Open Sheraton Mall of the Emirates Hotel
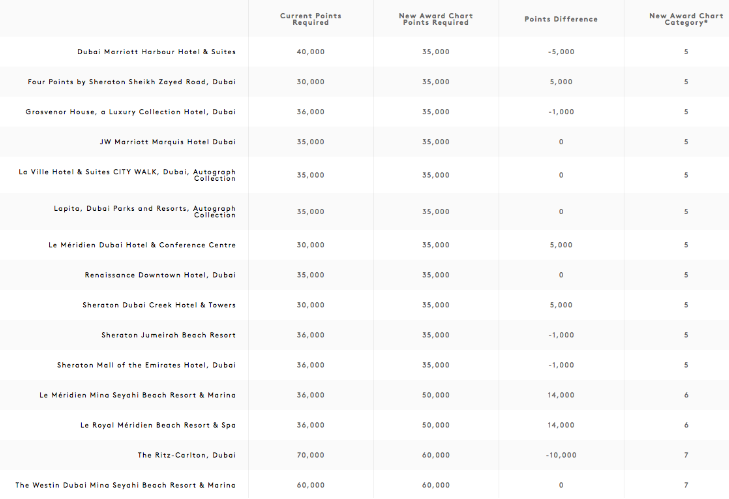This screenshot has width=729, height=499. [x=146, y=365]
